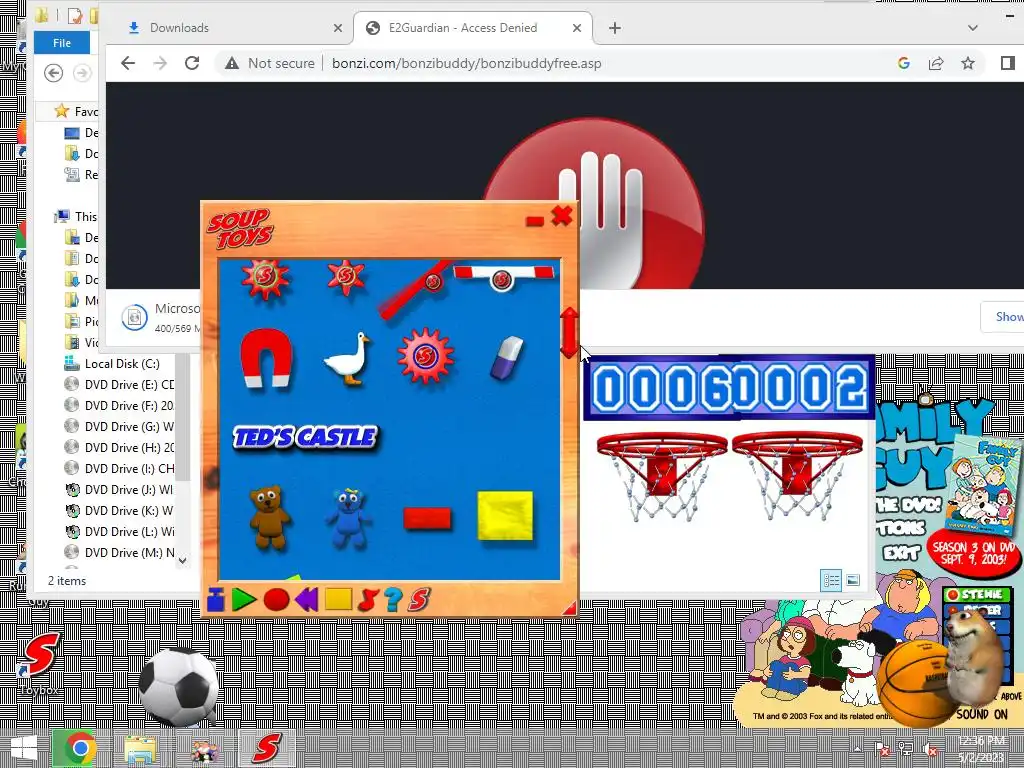The image size is (1024, 768).
Task: Click the purple rewind arrows in Soup Toys
Action: click(306, 599)
